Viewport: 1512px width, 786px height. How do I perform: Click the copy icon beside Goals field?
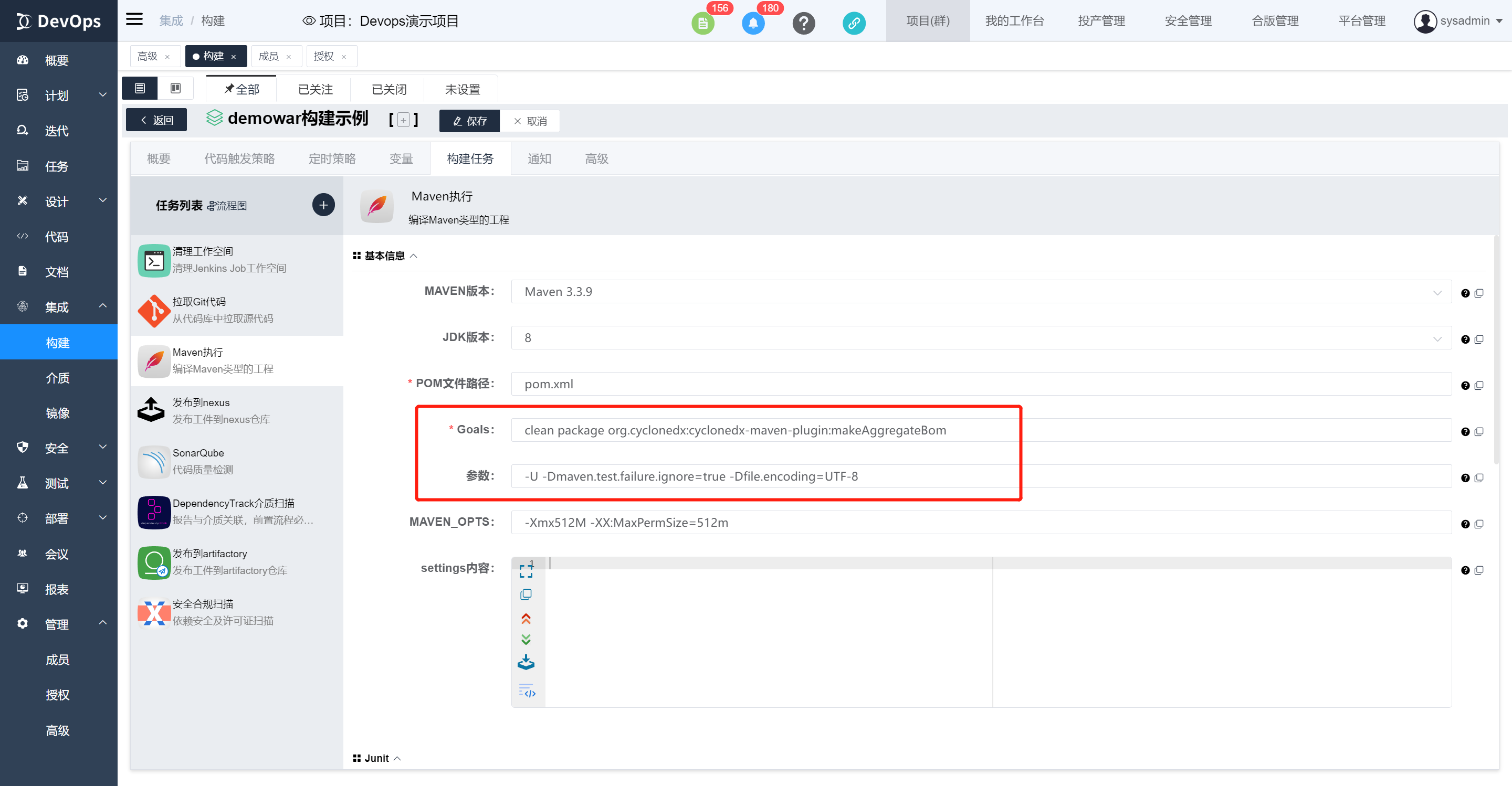pyautogui.click(x=1479, y=431)
